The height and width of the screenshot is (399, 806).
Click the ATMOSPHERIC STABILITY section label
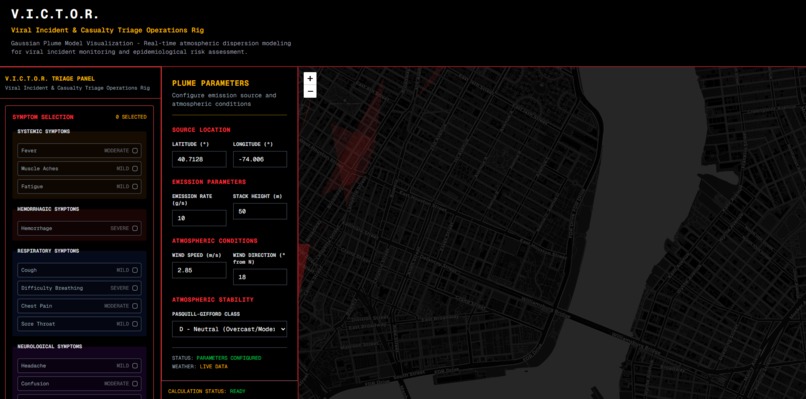coord(213,300)
